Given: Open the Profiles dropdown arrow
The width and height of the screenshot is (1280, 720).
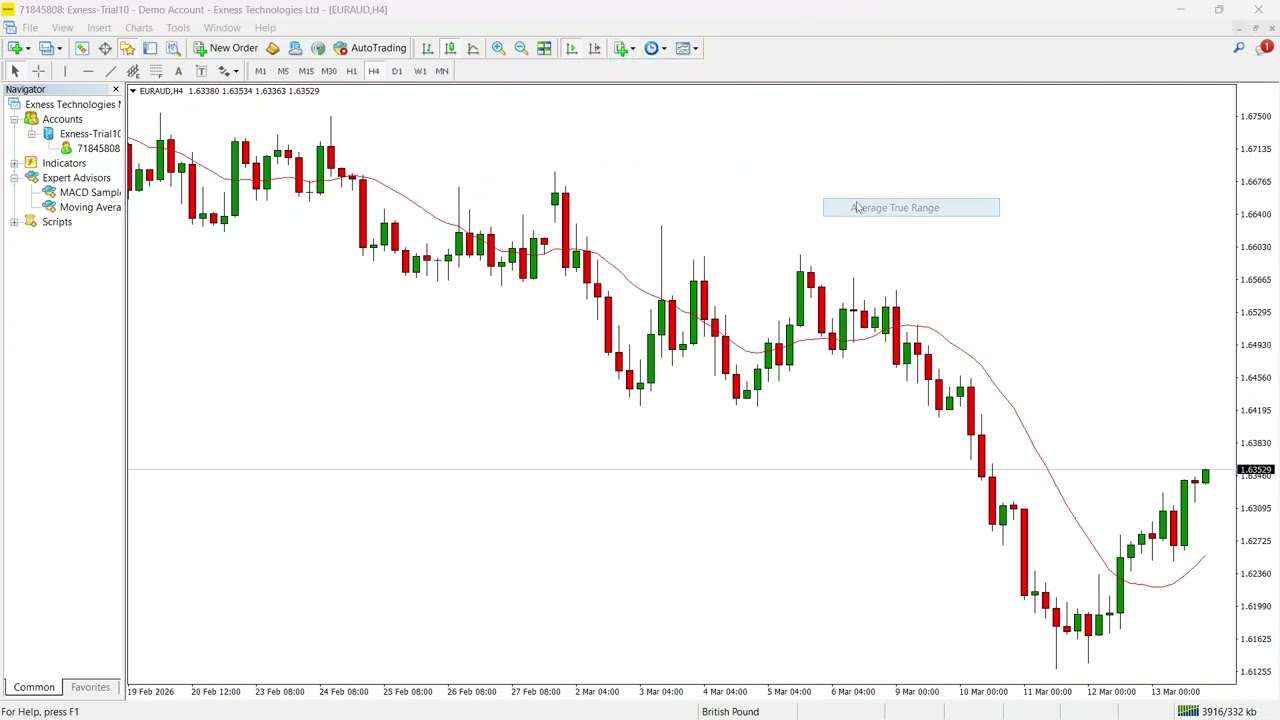Looking at the screenshot, I should tap(59, 48).
